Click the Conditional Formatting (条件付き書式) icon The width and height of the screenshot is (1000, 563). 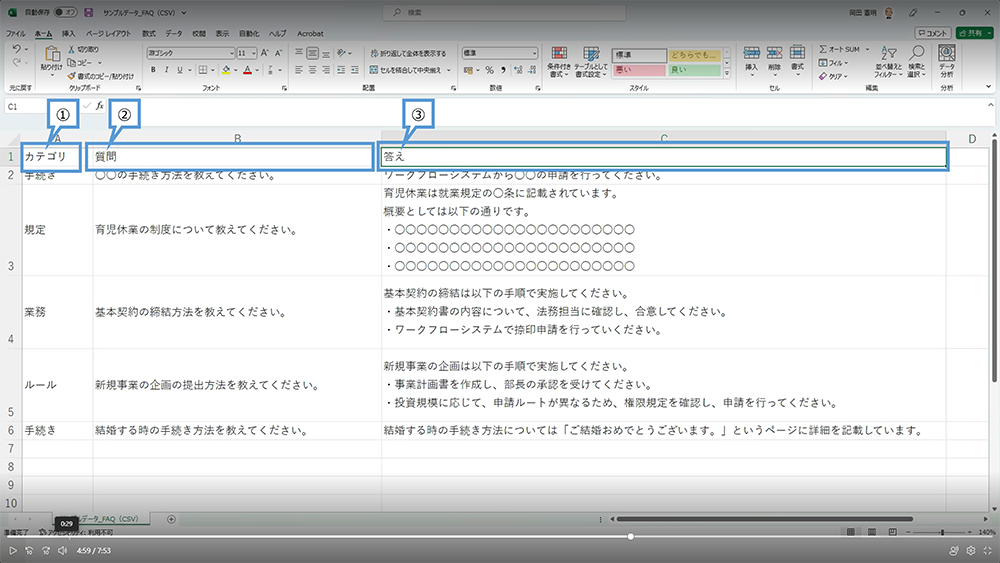pyautogui.click(x=559, y=54)
